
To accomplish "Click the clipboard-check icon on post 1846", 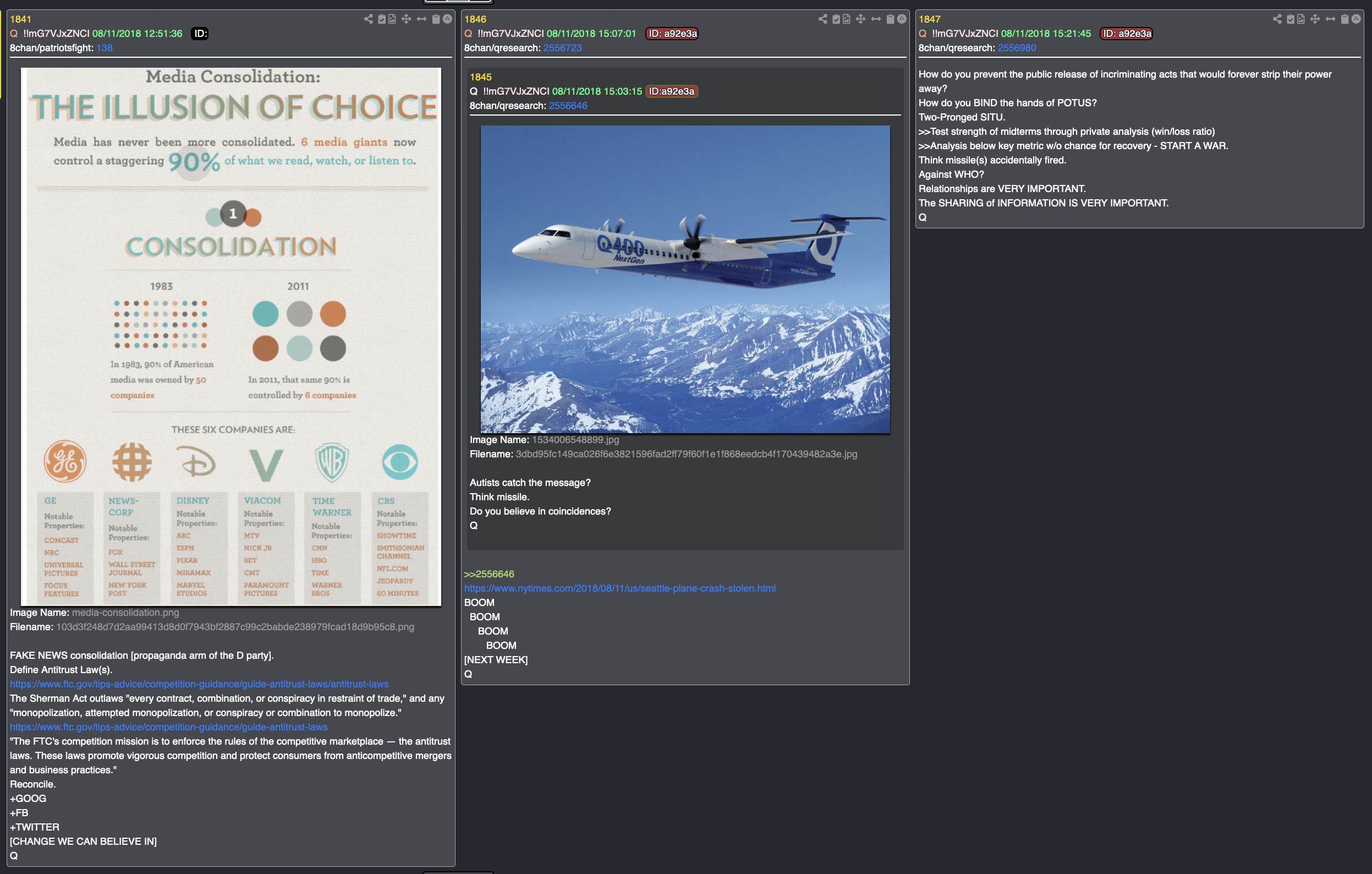I will (836, 19).
